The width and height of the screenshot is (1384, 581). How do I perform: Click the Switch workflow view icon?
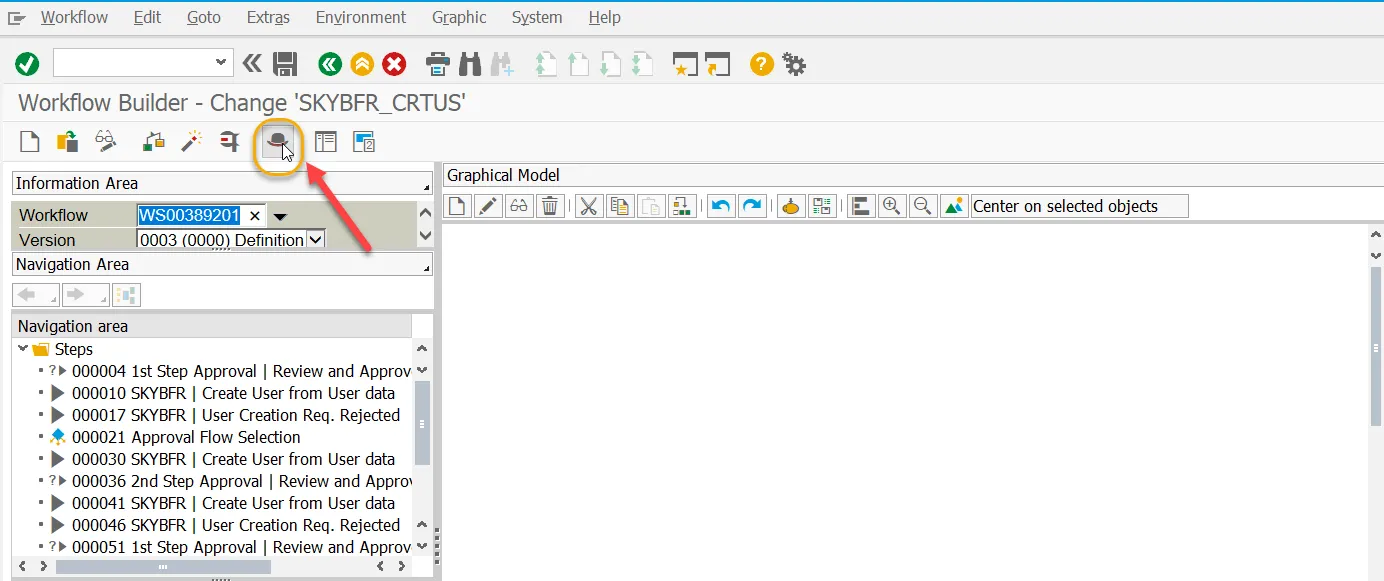coord(363,142)
